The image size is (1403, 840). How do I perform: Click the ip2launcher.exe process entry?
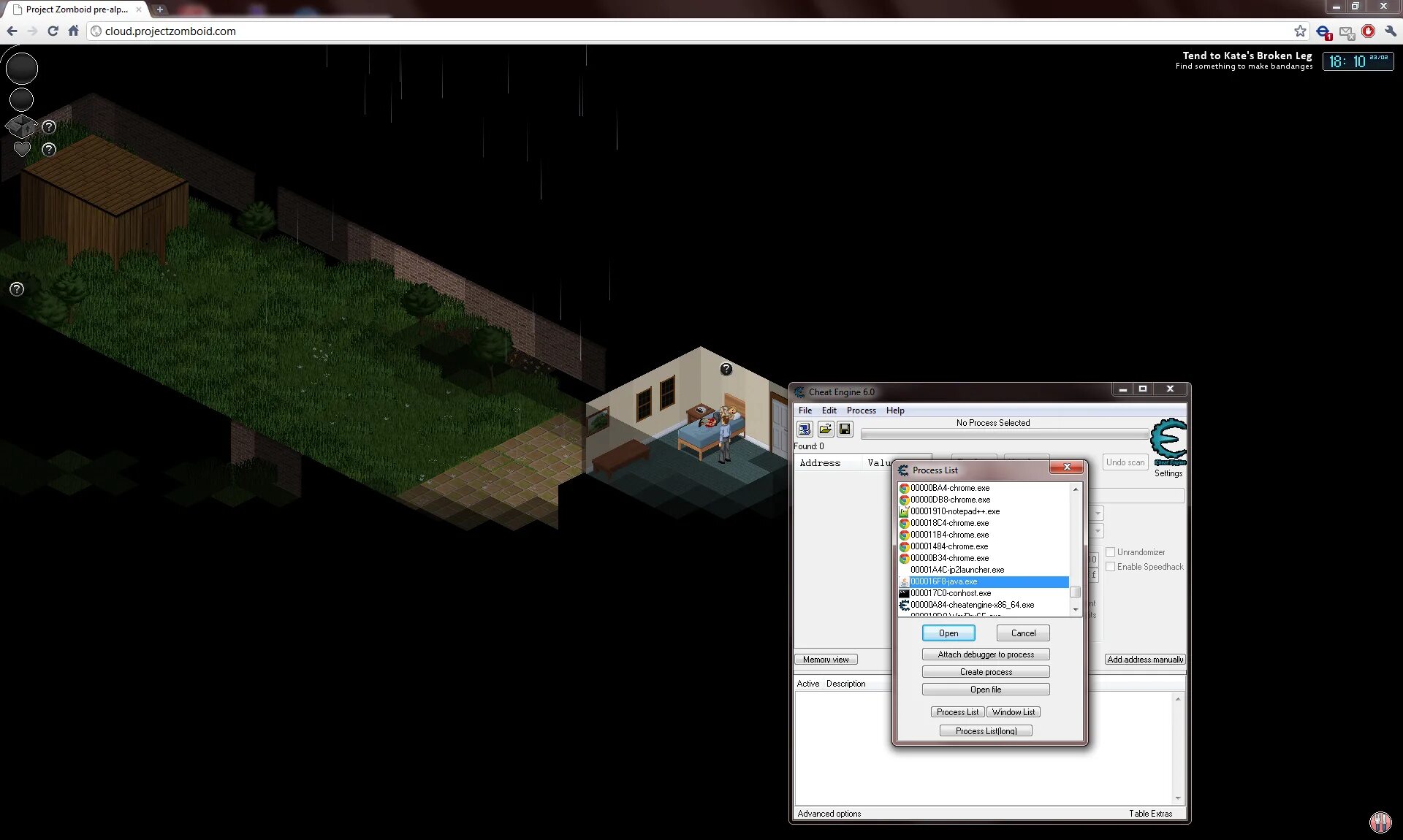tap(957, 569)
